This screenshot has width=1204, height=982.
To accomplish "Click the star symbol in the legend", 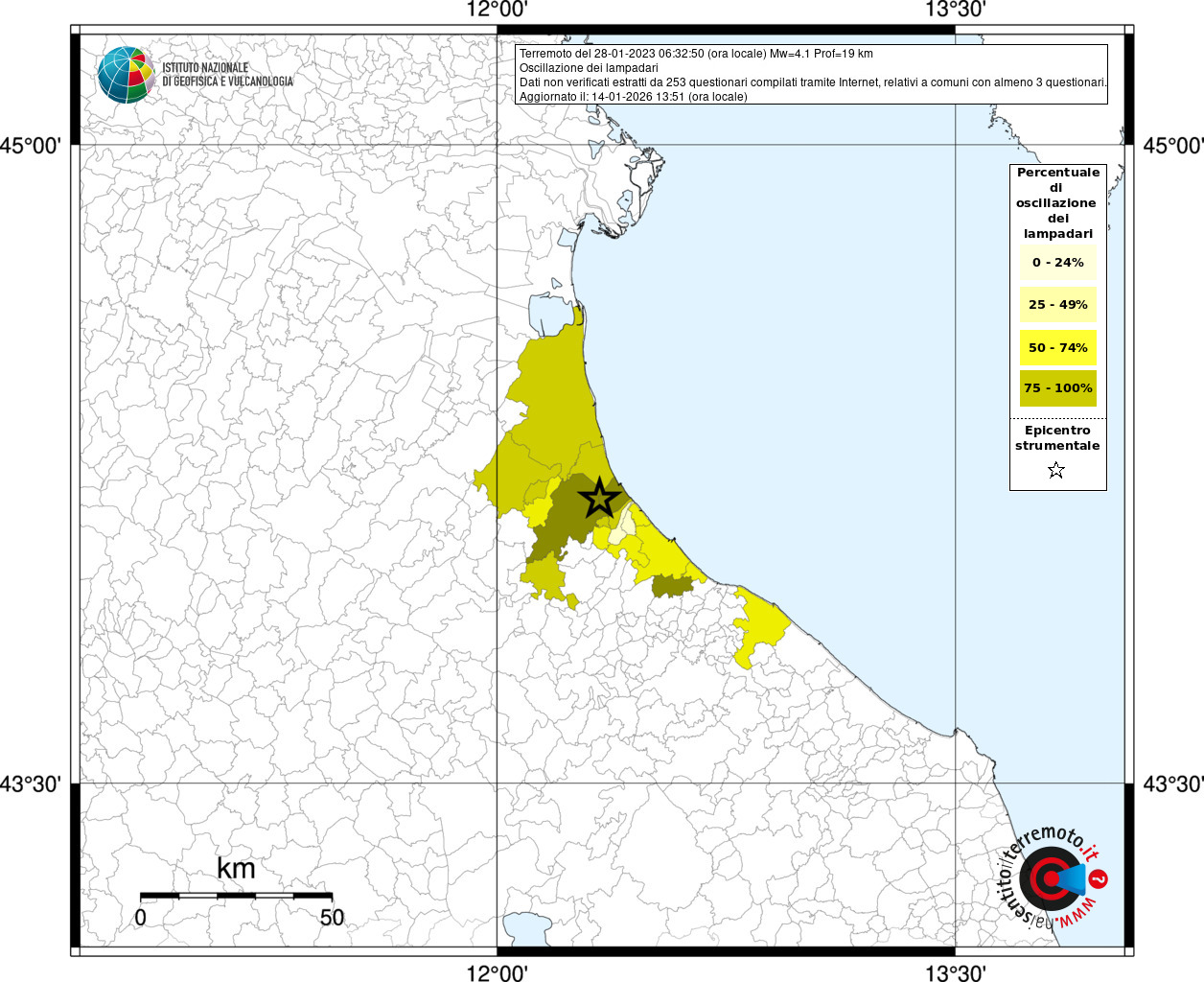I will point(1056,470).
